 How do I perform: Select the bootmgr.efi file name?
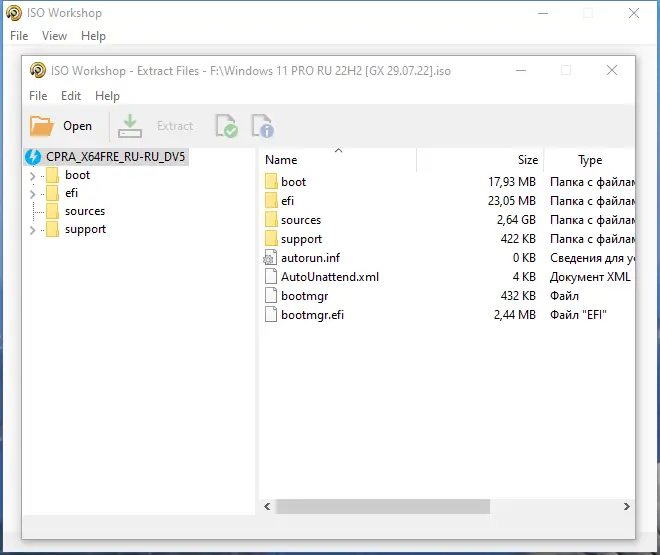tap(312, 315)
